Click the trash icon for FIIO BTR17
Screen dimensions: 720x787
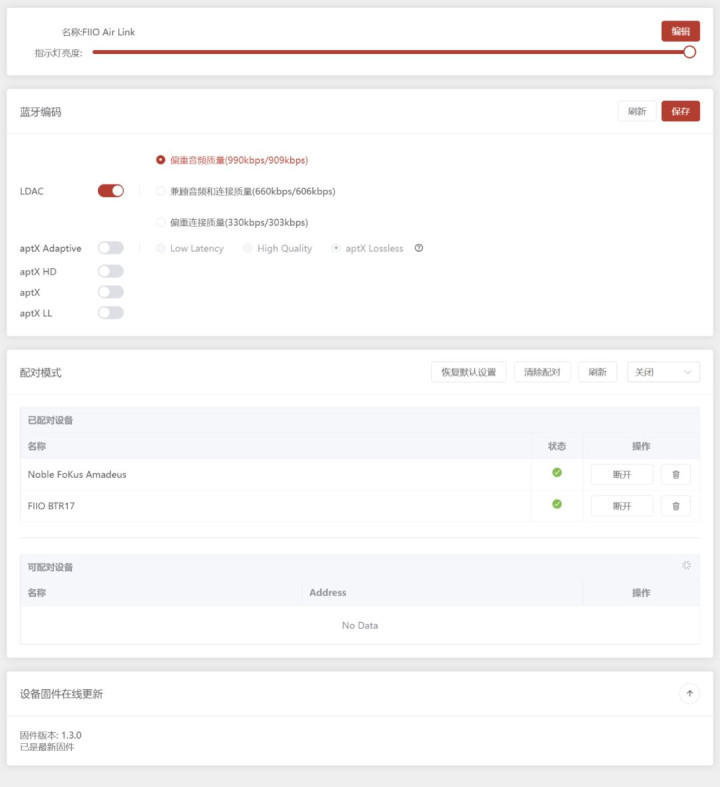(x=675, y=506)
